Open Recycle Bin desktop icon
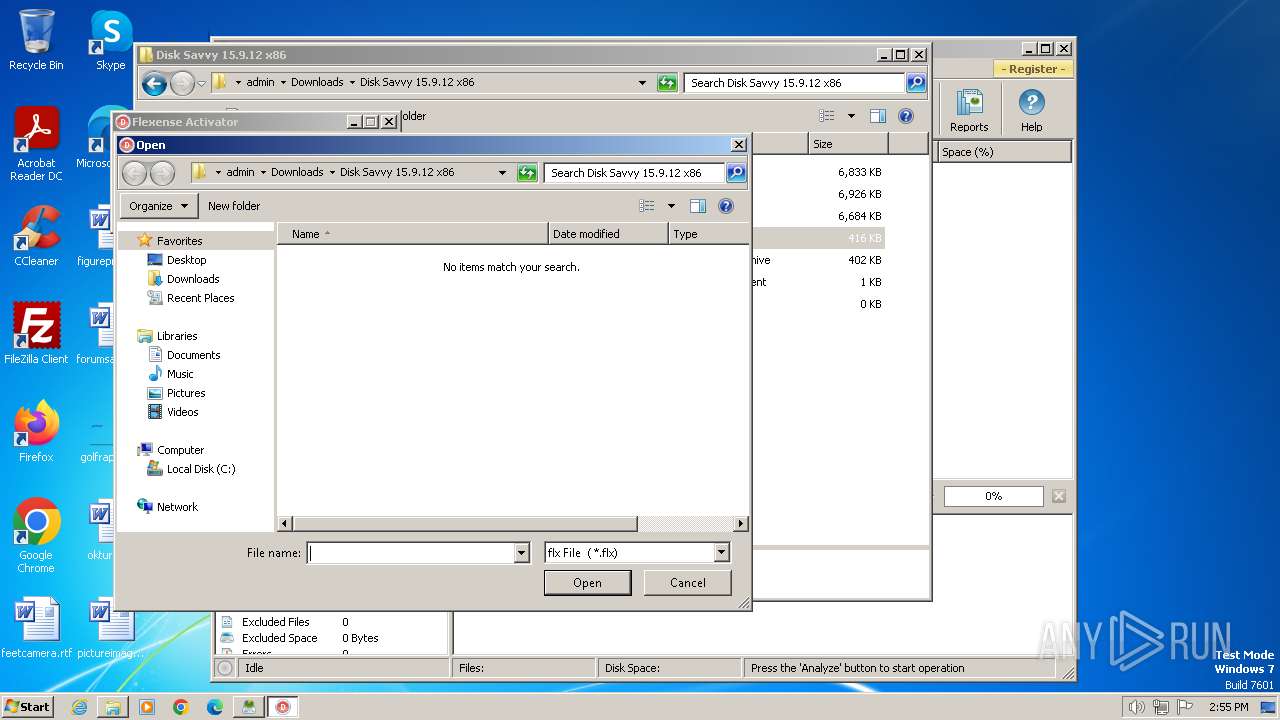The height and width of the screenshot is (720, 1280). coord(36,40)
